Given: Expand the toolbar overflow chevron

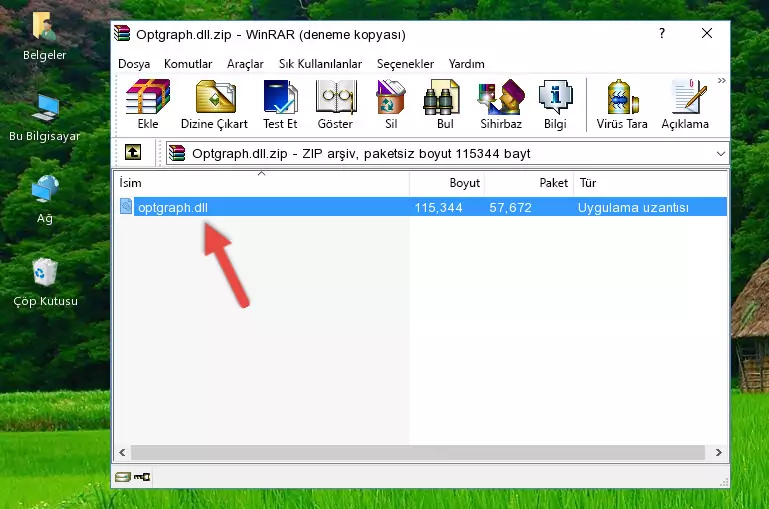Looking at the screenshot, I should pos(721,81).
